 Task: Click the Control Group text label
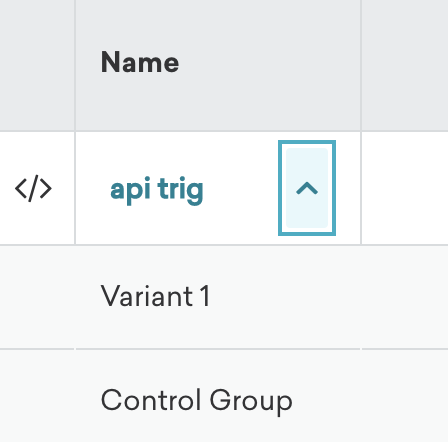click(197, 400)
